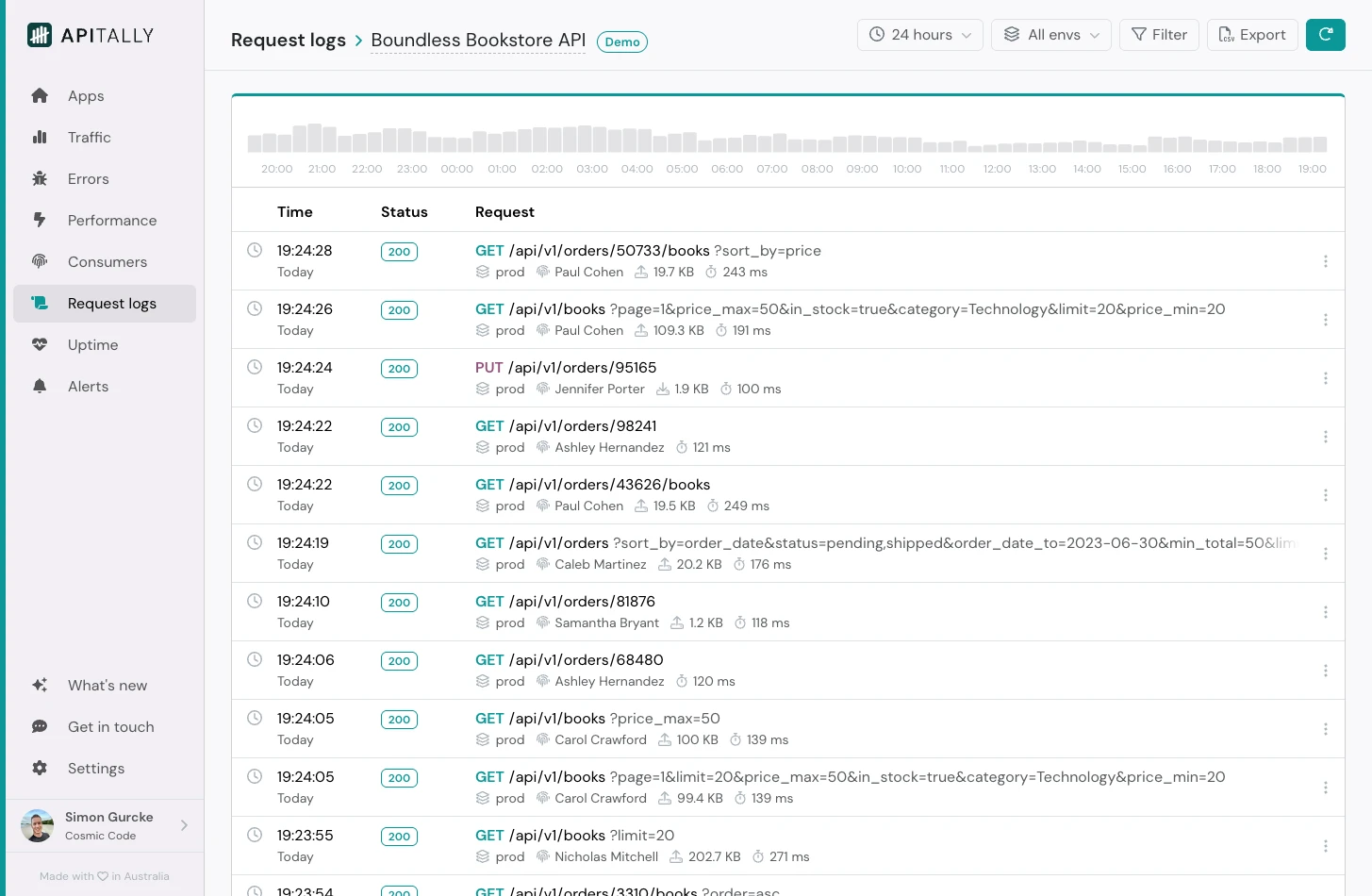Go to Apps in the sidebar
1372x896 pixels.
point(86,96)
